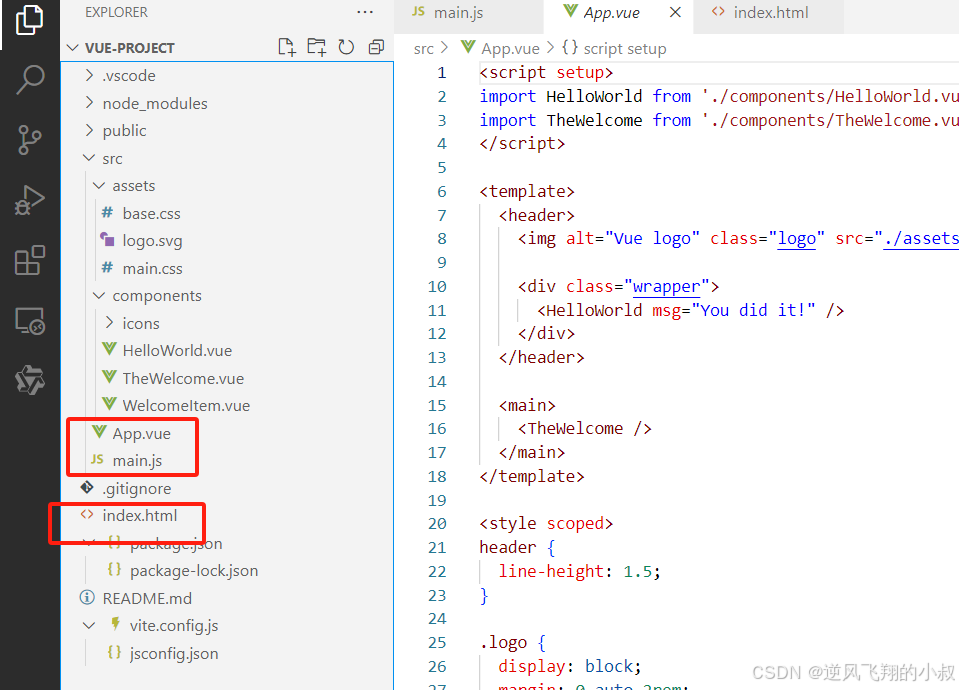This screenshot has width=959, height=690.
Task: Expand the icons folder
Action: pyautogui.click(x=109, y=322)
